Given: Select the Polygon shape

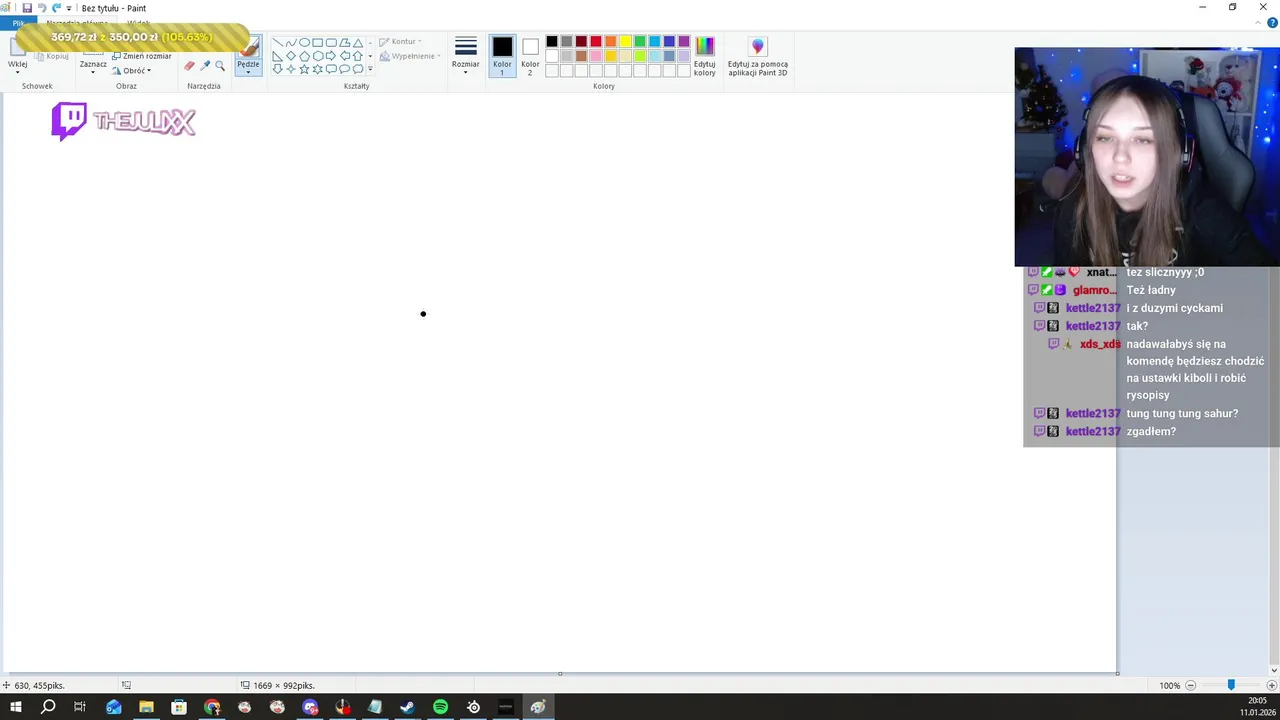Looking at the screenshot, I should click(x=345, y=43).
